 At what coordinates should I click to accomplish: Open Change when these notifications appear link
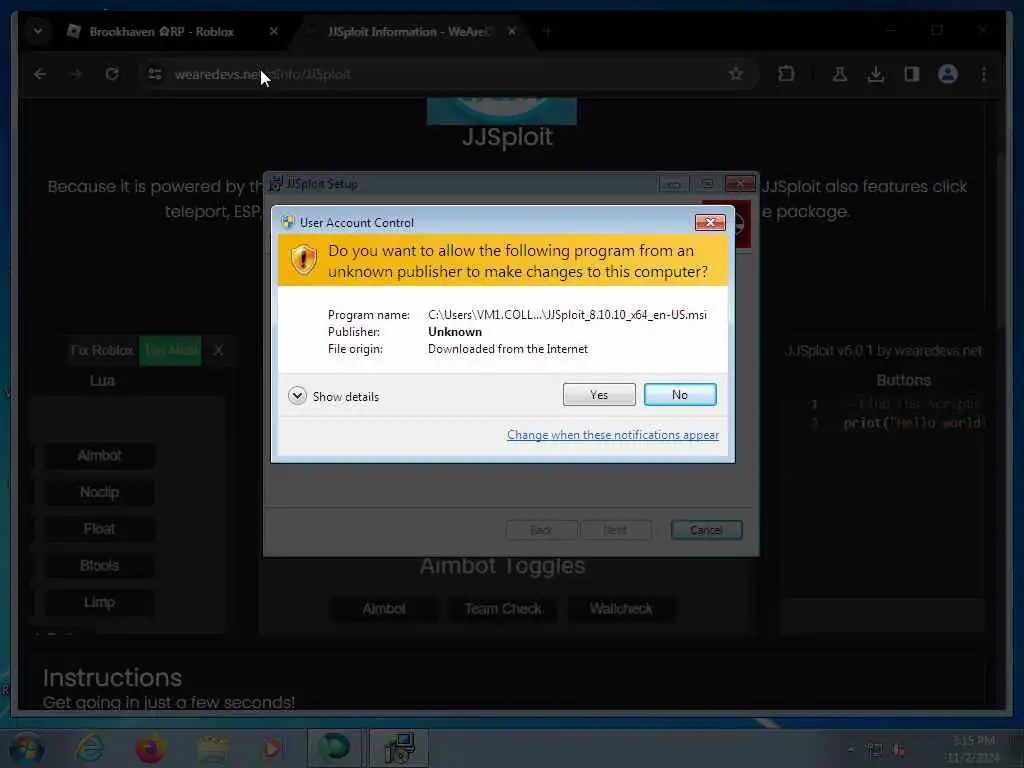613,435
